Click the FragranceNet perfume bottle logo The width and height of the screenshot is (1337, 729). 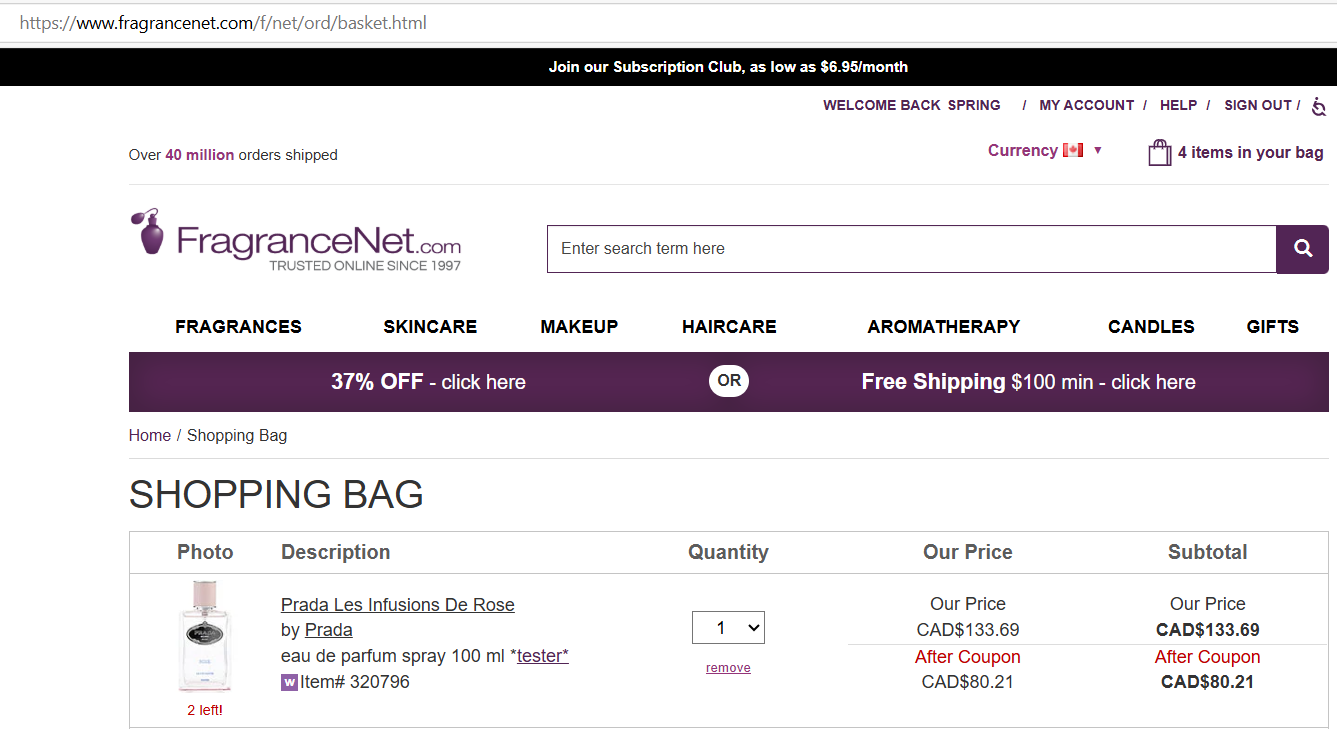coord(149,232)
